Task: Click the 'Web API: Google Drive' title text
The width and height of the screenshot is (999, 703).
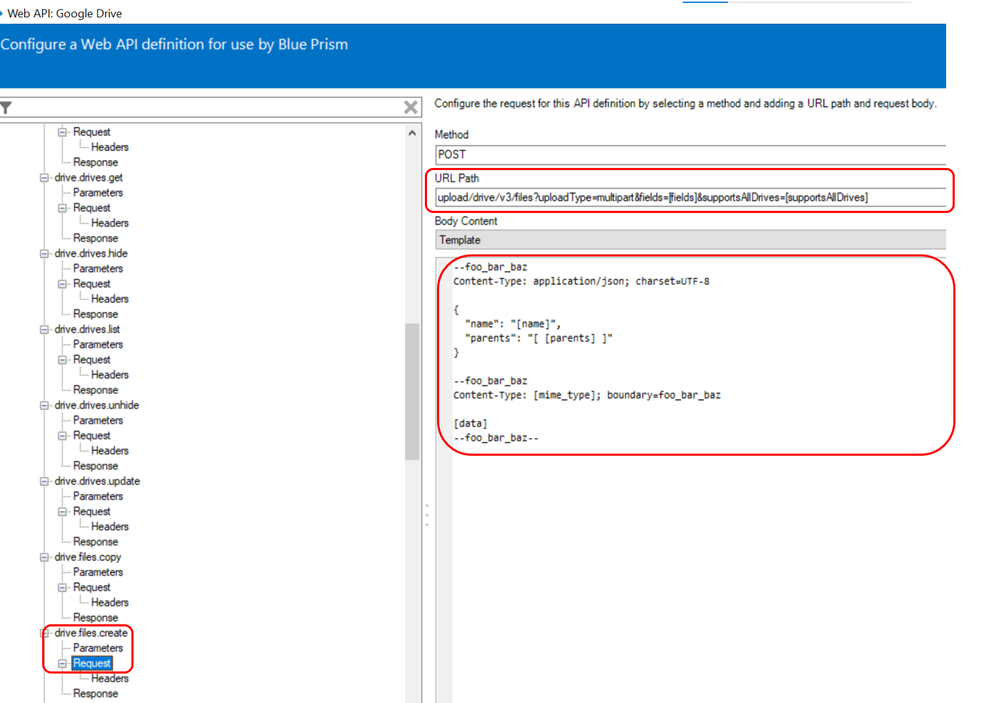Action: tap(64, 13)
